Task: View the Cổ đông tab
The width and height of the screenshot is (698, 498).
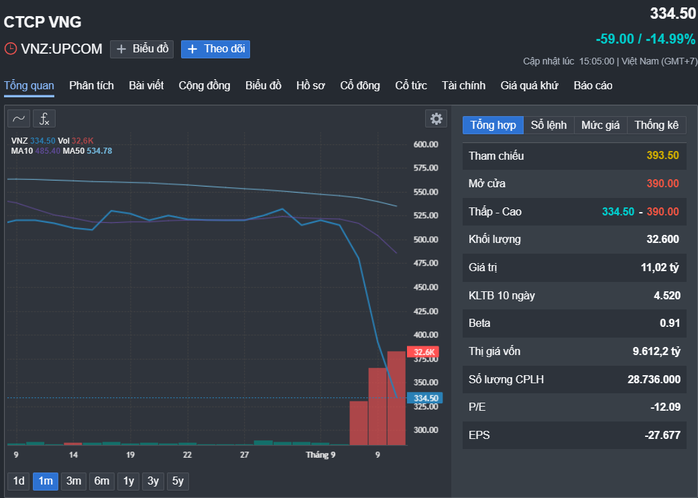Action: tap(360, 85)
